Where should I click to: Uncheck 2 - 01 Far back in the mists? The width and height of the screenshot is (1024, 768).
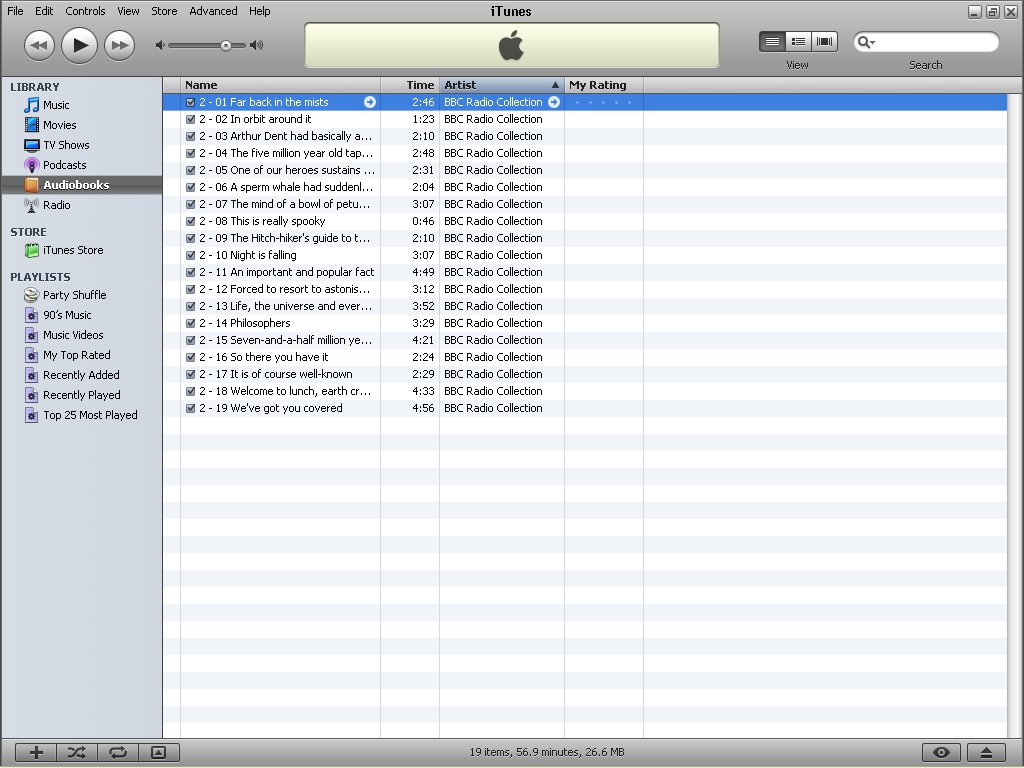191,103
